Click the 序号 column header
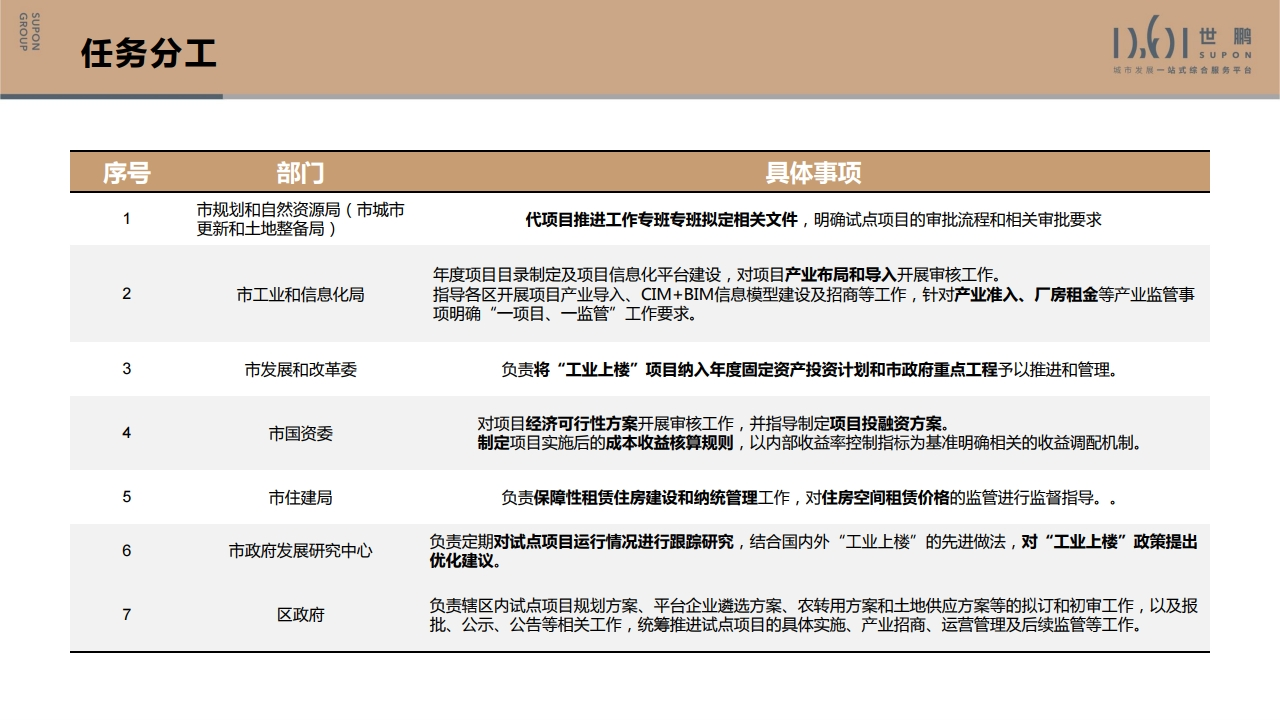Viewport: 1280px width, 720px height. 127,173
